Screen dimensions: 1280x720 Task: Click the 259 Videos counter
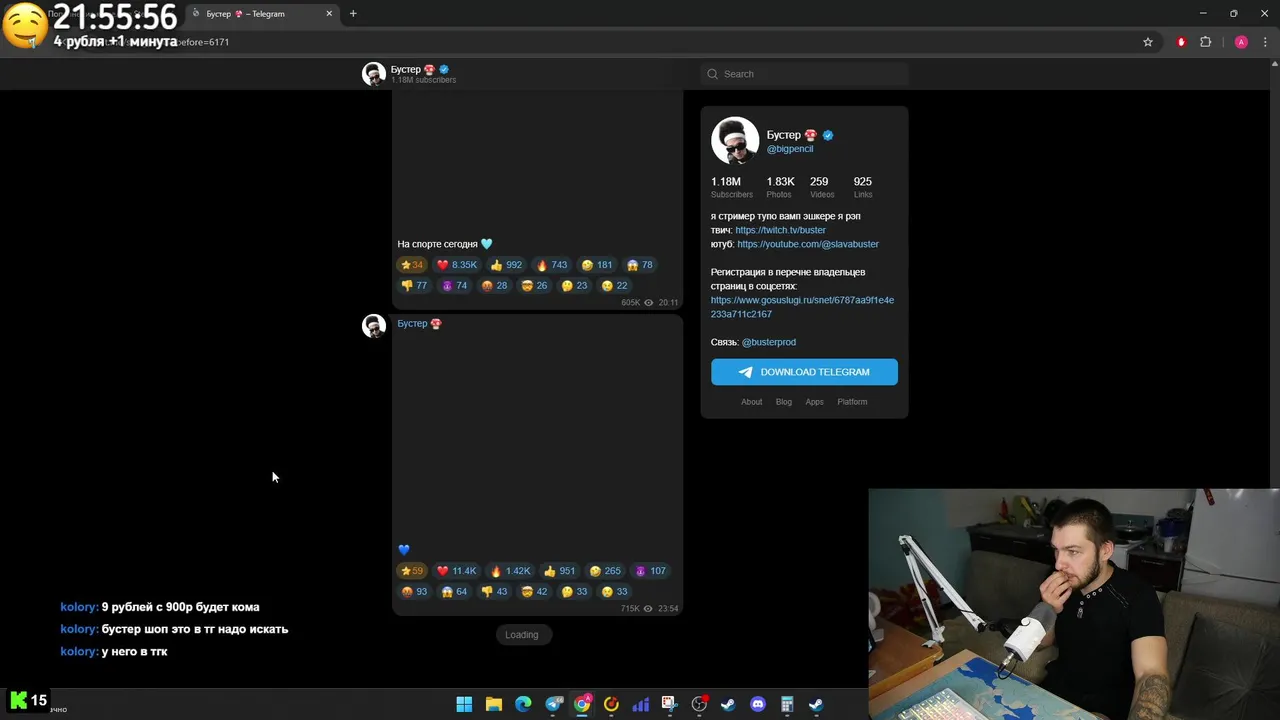(x=821, y=187)
